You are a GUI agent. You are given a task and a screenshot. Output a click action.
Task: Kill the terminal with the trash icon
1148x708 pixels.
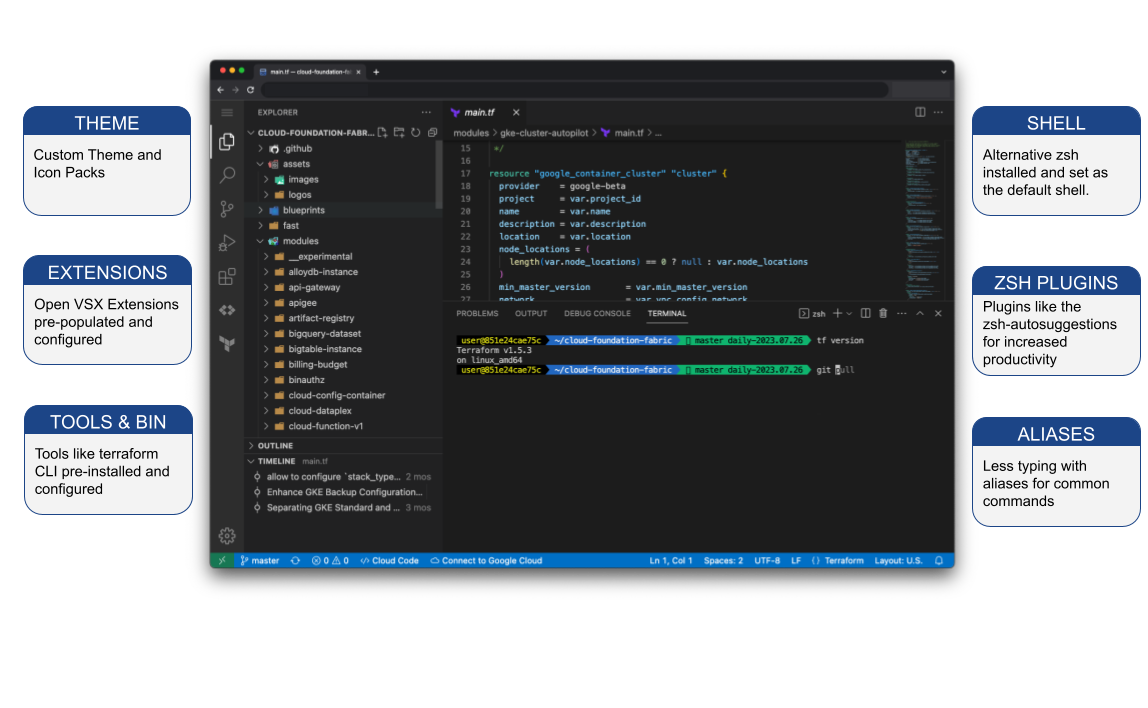tap(883, 313)
